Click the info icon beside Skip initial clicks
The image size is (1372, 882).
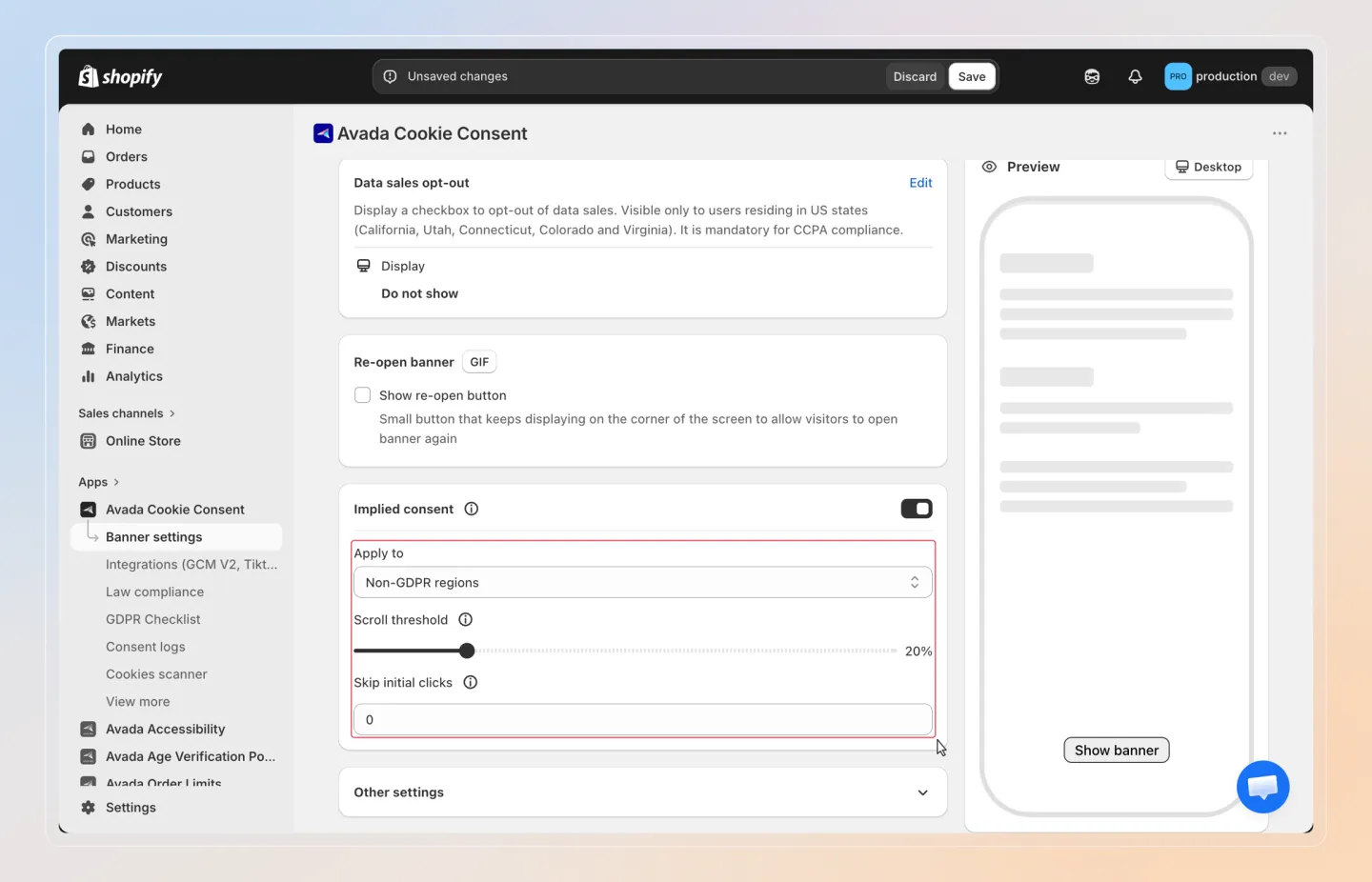point(470,683)
